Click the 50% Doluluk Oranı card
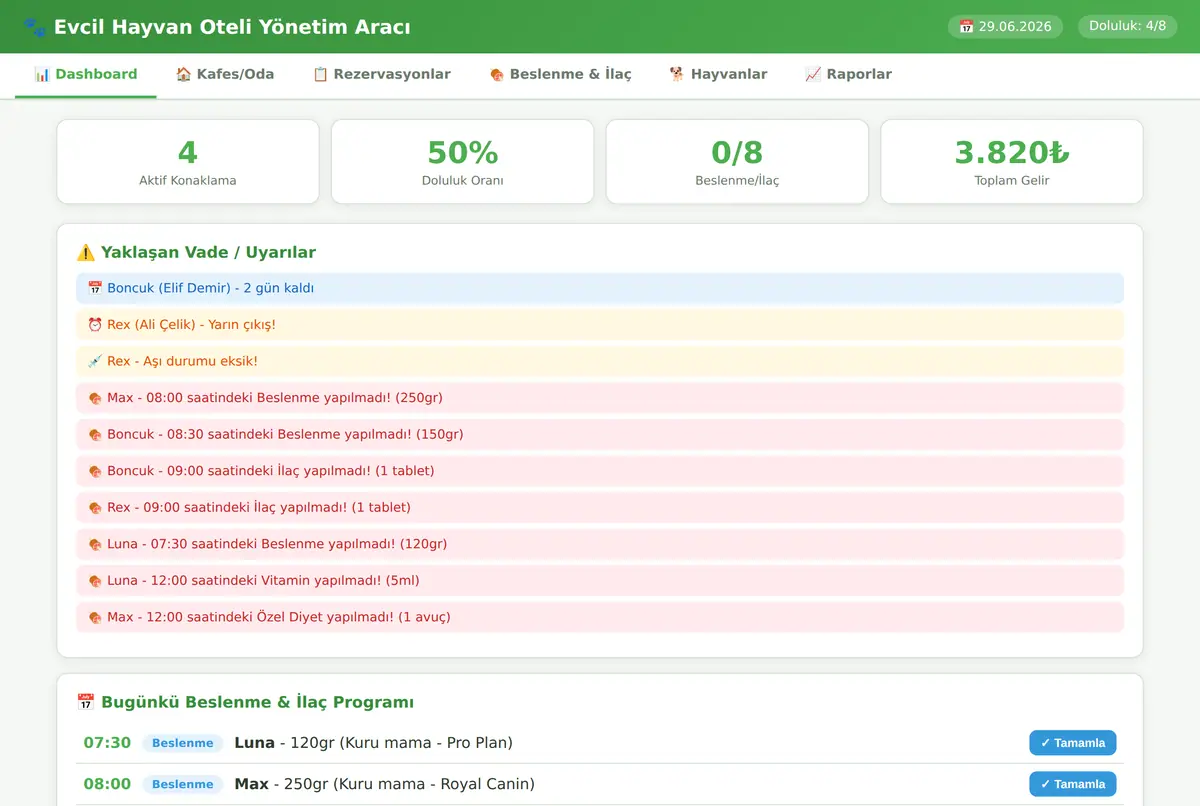Viewport: 1200px width, 806px height. click(x=463, y=162)
